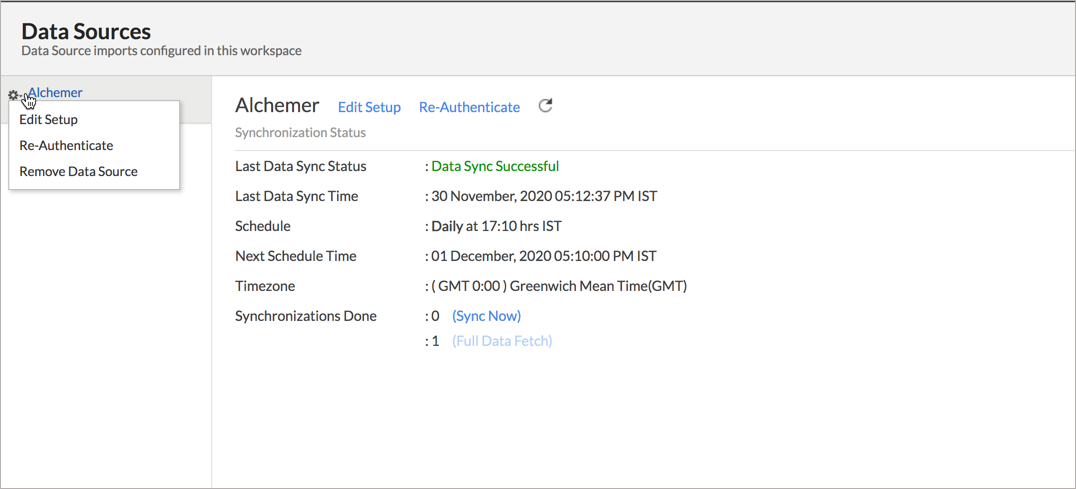Screen dimensions: 1076x489
Task: Click the Timezone label
Action: coord(265,287)
